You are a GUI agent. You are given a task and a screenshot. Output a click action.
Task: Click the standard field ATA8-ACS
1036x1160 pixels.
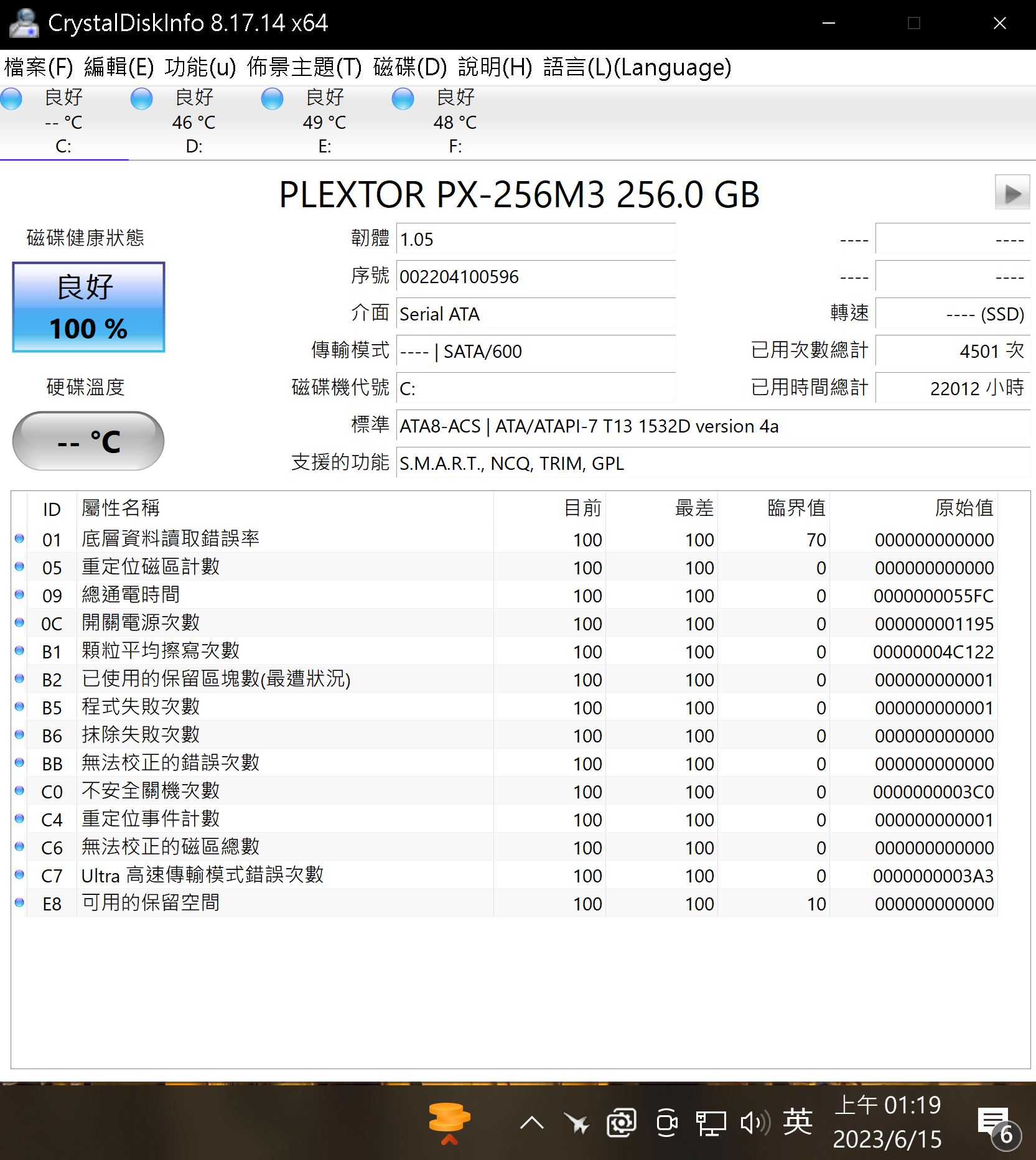coord(713,426)
